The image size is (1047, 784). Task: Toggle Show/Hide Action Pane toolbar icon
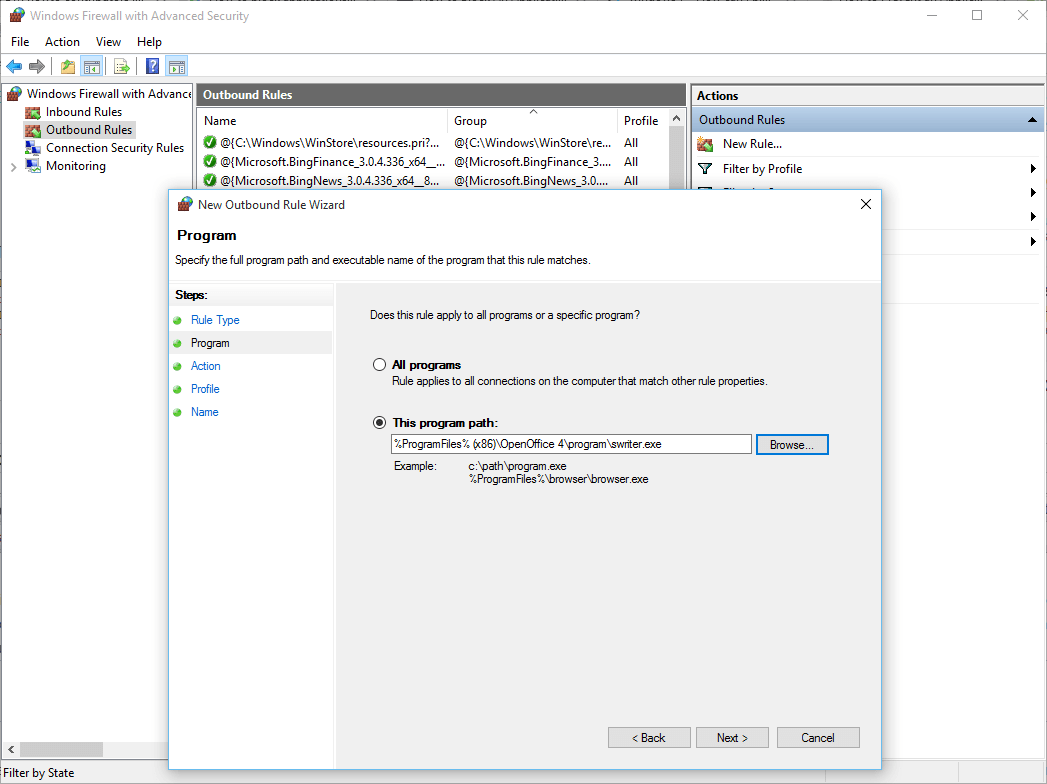(177, 67)
